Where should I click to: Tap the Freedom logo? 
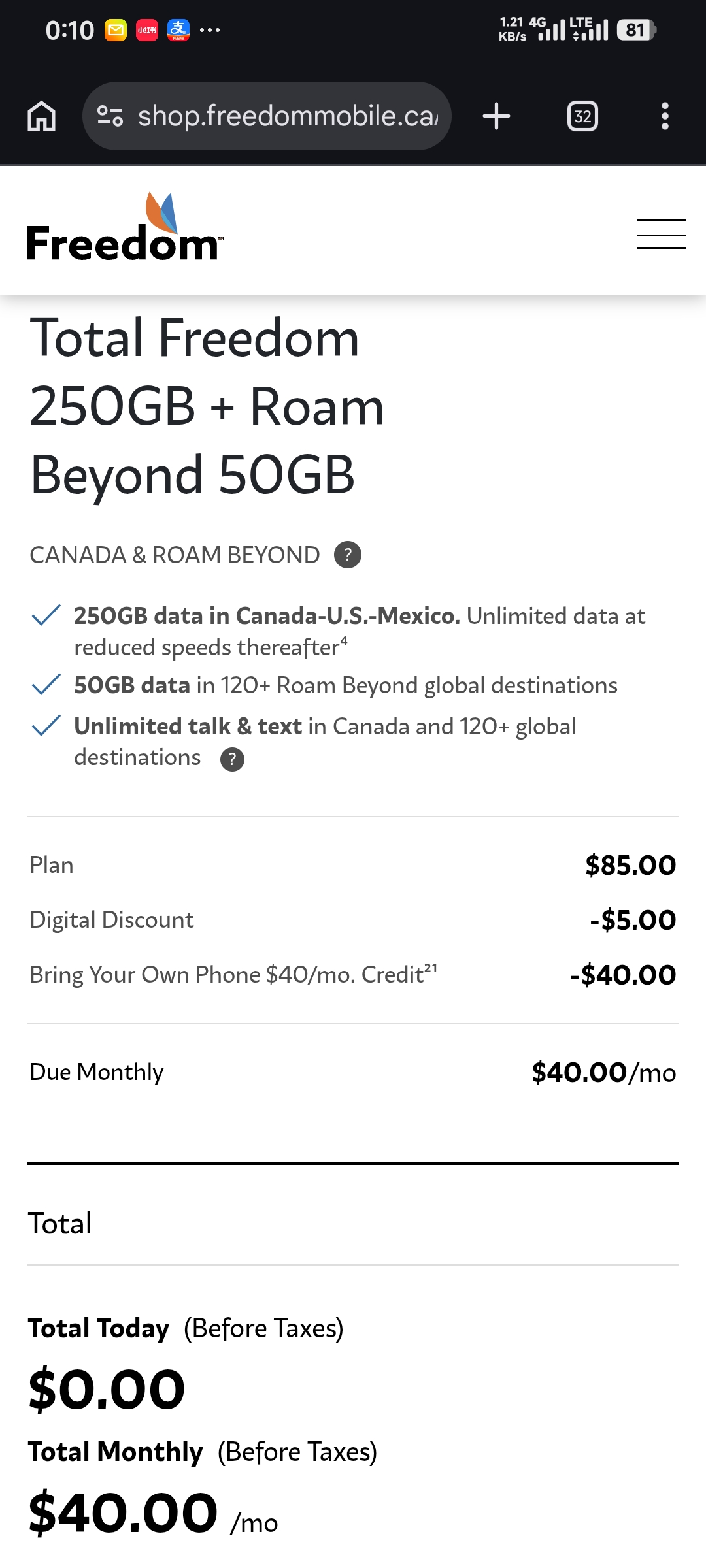click(124, 229)
